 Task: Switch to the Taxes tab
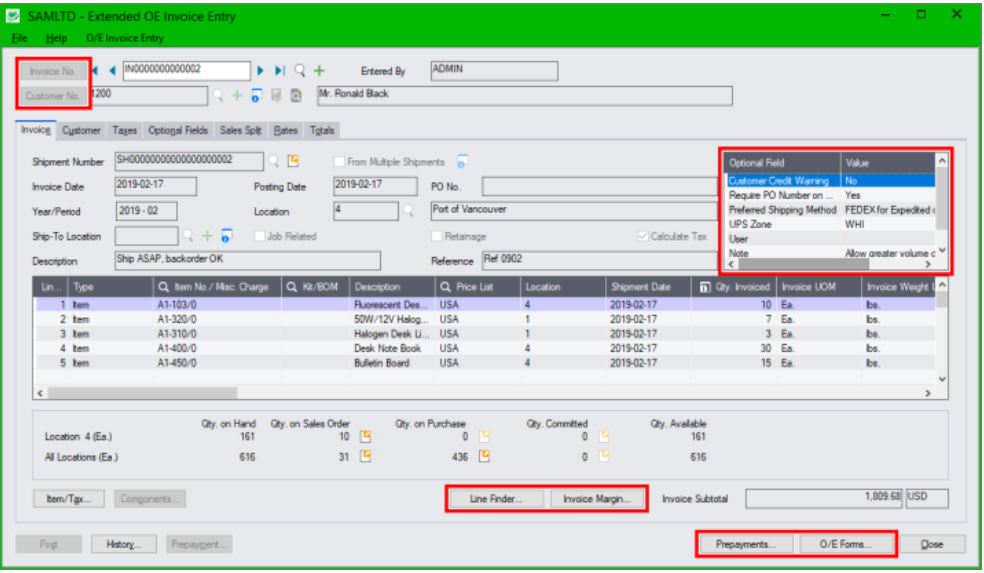pos(124,130)
